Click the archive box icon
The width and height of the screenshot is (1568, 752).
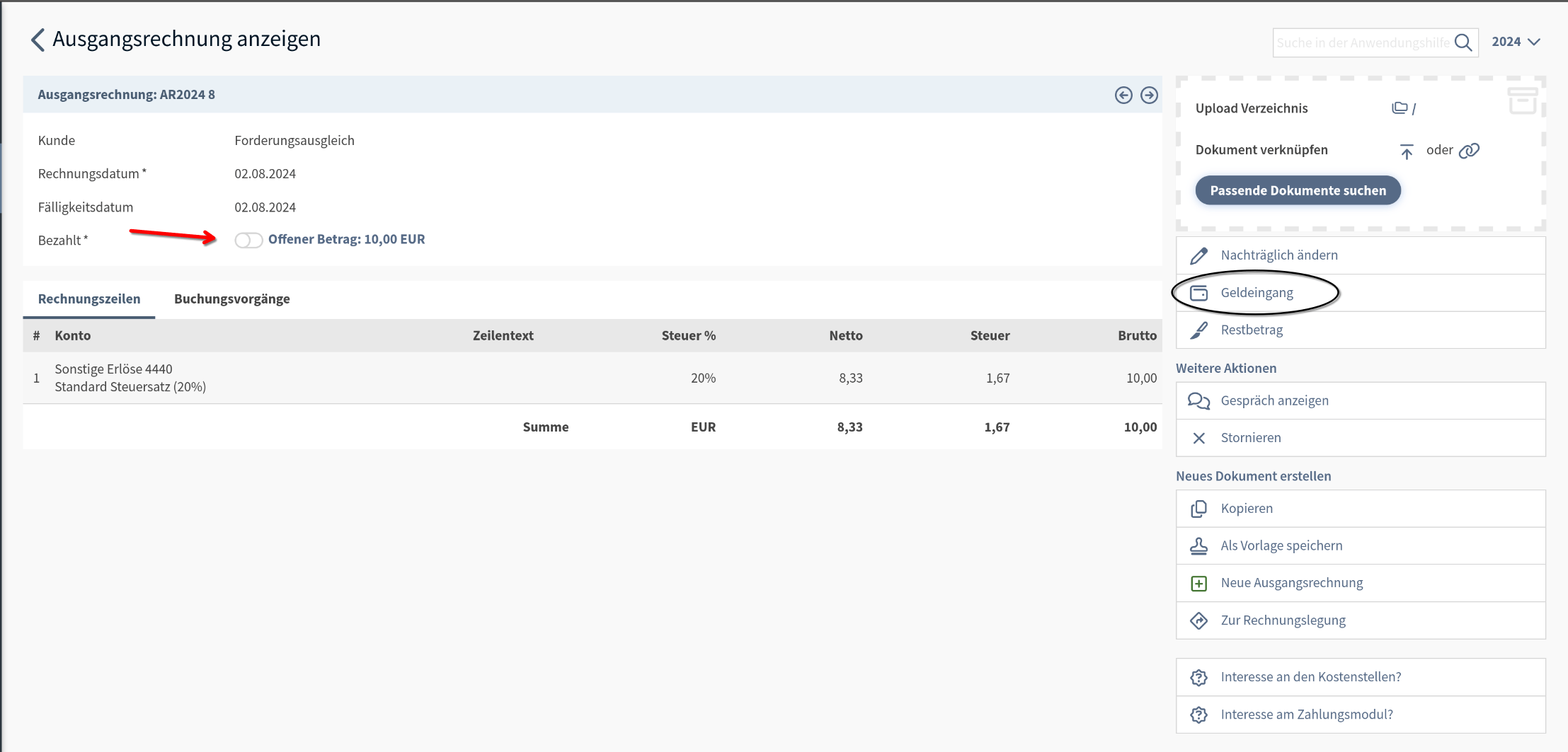click(1522, 100)
